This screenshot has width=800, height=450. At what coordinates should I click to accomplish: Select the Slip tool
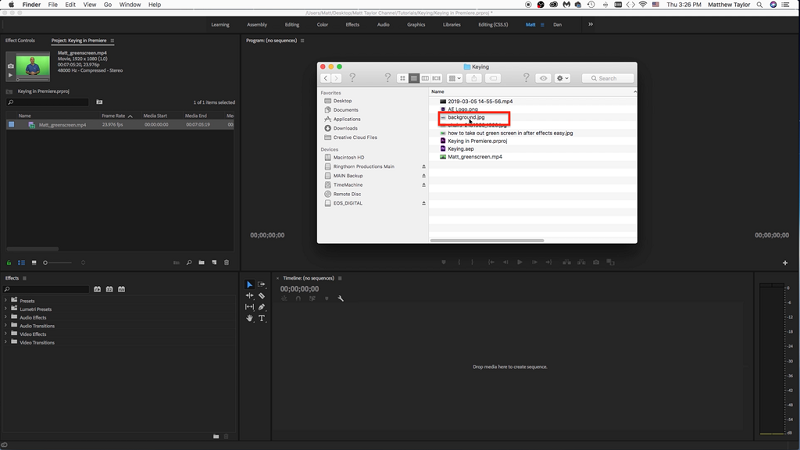pyautogui.click(x=249, y=307)
